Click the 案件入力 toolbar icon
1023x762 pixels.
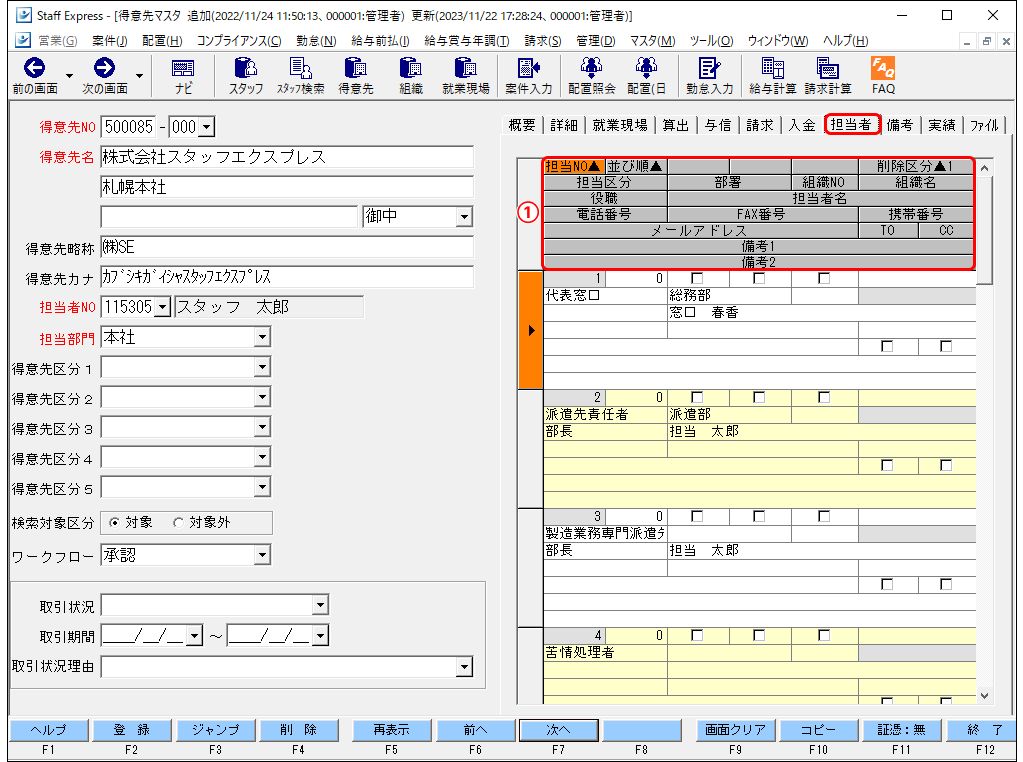pos(528,76)
